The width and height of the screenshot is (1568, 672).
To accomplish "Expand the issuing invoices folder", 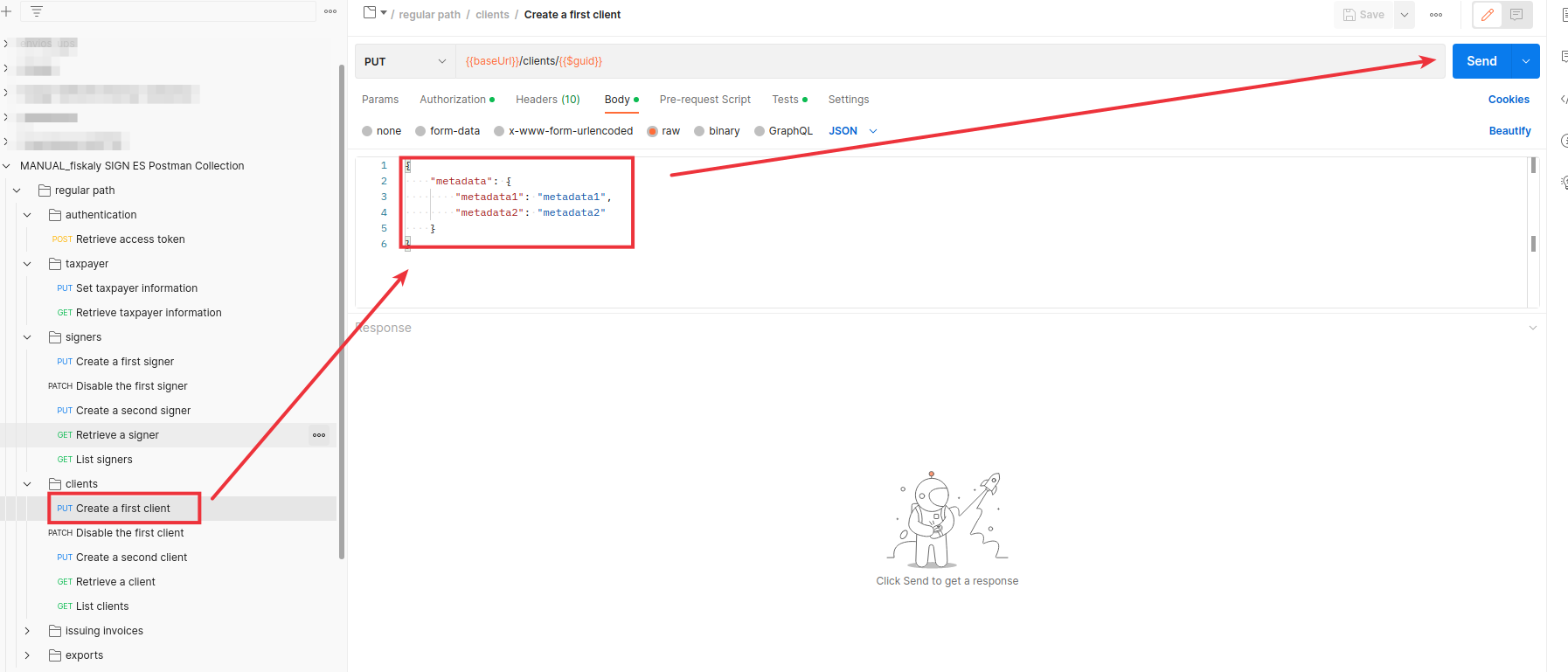I will pyautogui.click(x=27, y=631).
